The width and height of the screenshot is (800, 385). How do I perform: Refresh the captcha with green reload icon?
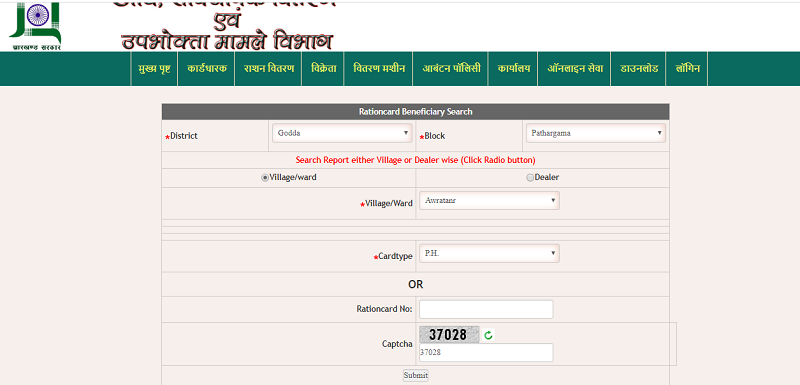[488, 335]
